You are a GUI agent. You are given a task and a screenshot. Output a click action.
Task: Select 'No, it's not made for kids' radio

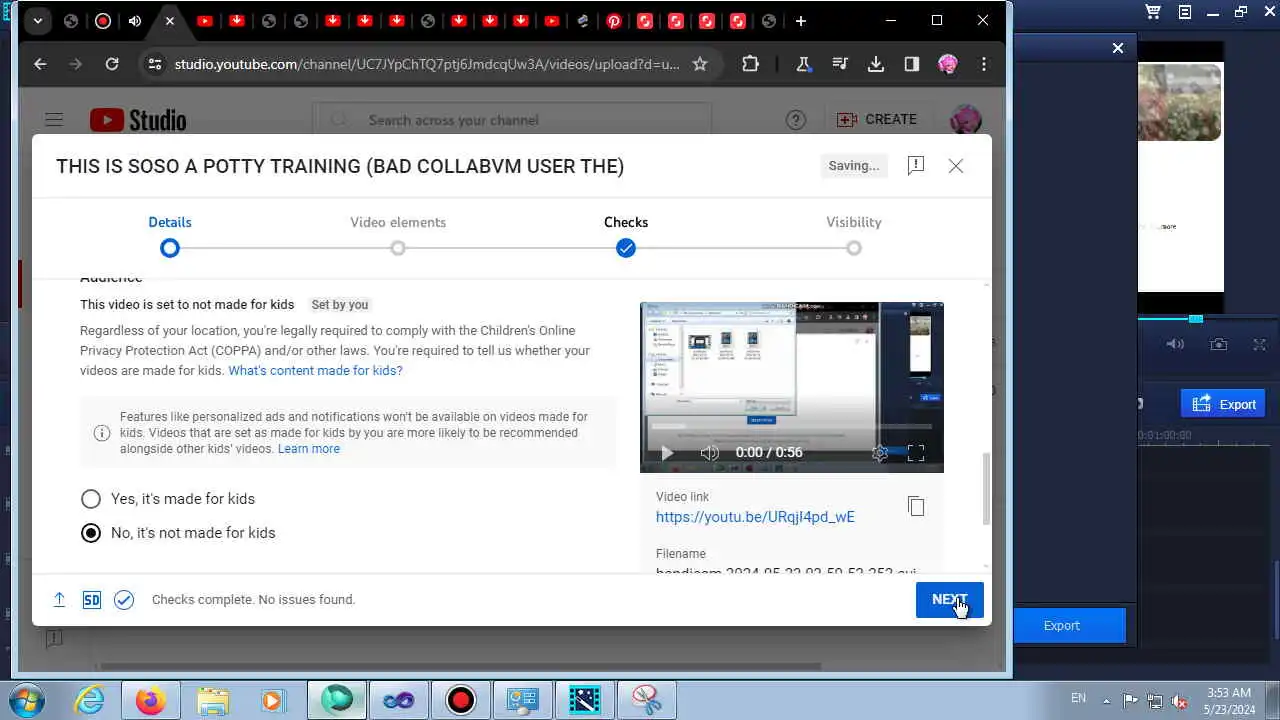(91, 533)
